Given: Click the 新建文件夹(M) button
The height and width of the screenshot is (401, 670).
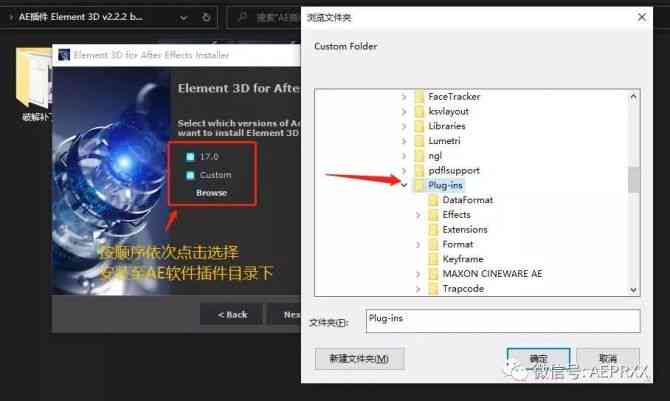Looking at the screenshot, I should pos(359,358).
